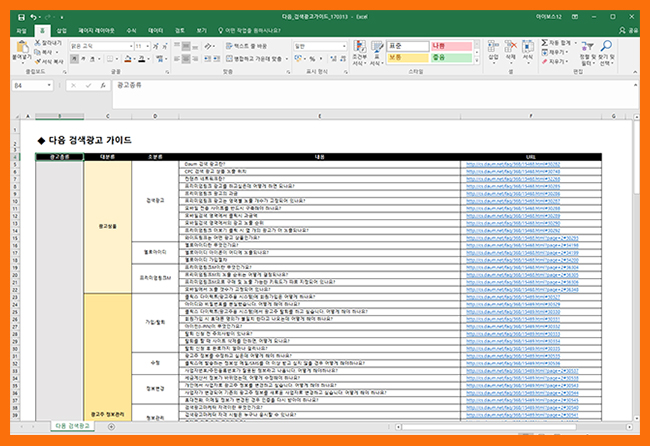Click the Copy (복사) icon

pyautogui.click(x=38, y=52)
